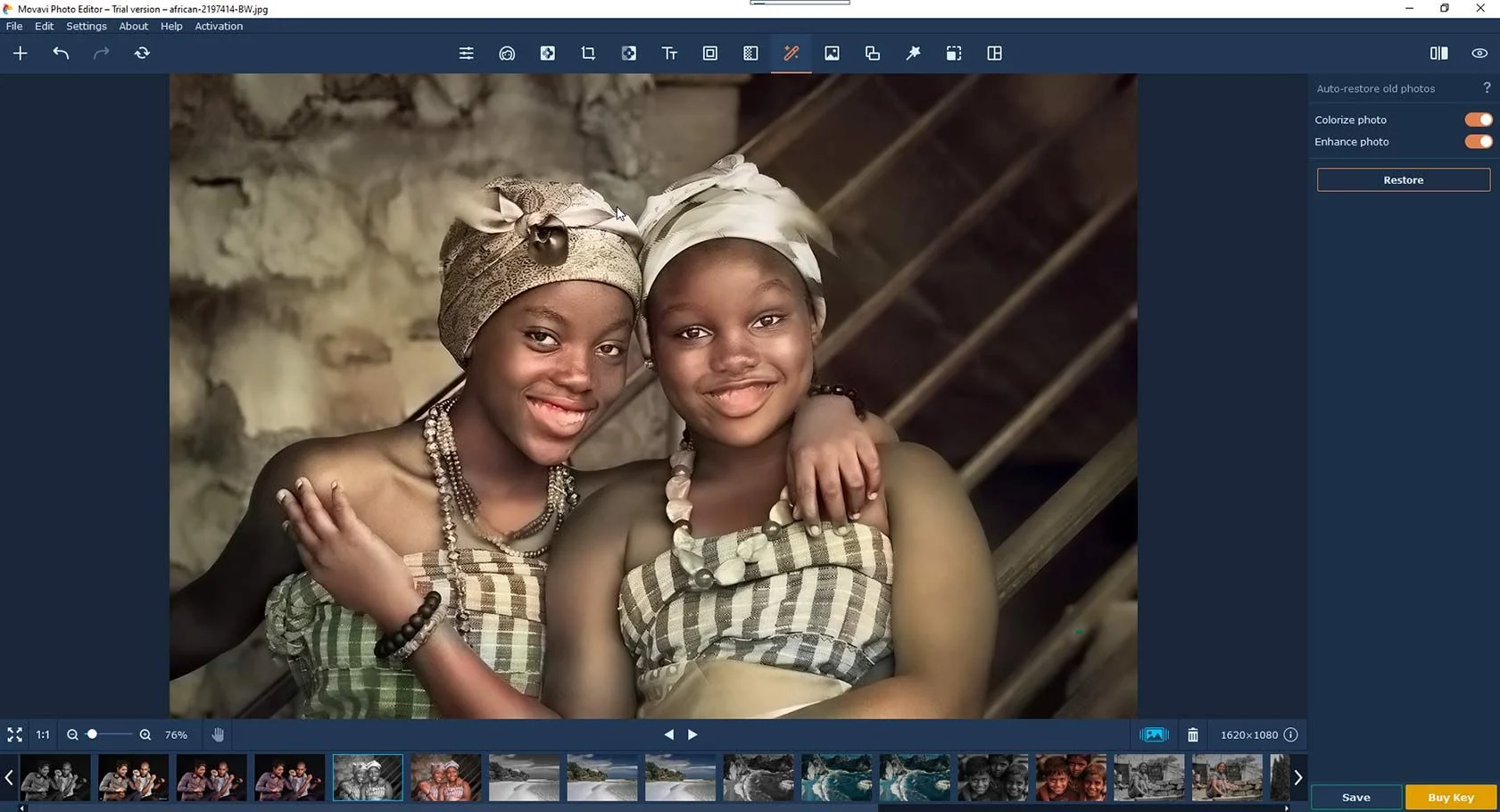Open the Adjust sliders tool

(466, 54)
